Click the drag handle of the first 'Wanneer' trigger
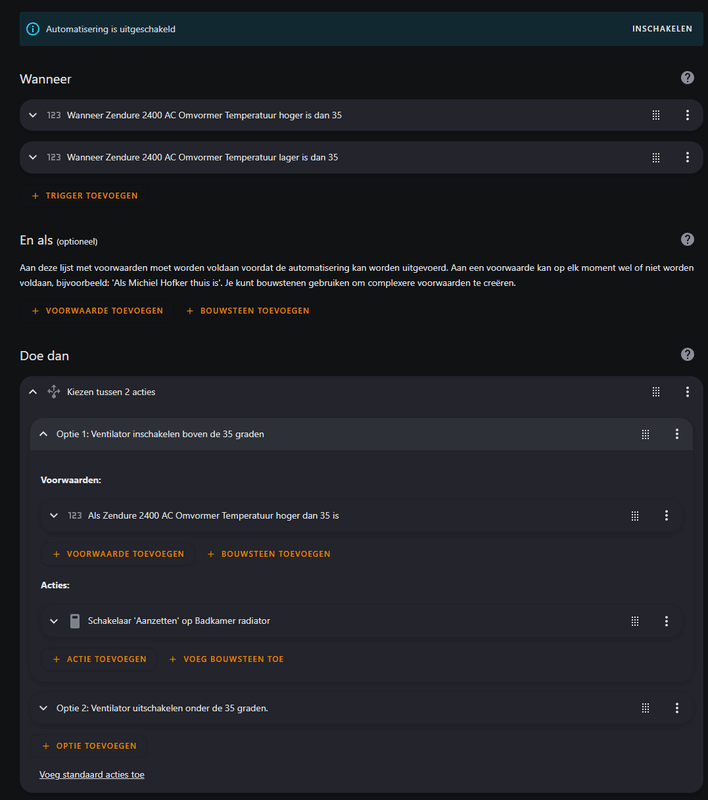The height and width of the screenshot is (800, 708). point(656,115)
